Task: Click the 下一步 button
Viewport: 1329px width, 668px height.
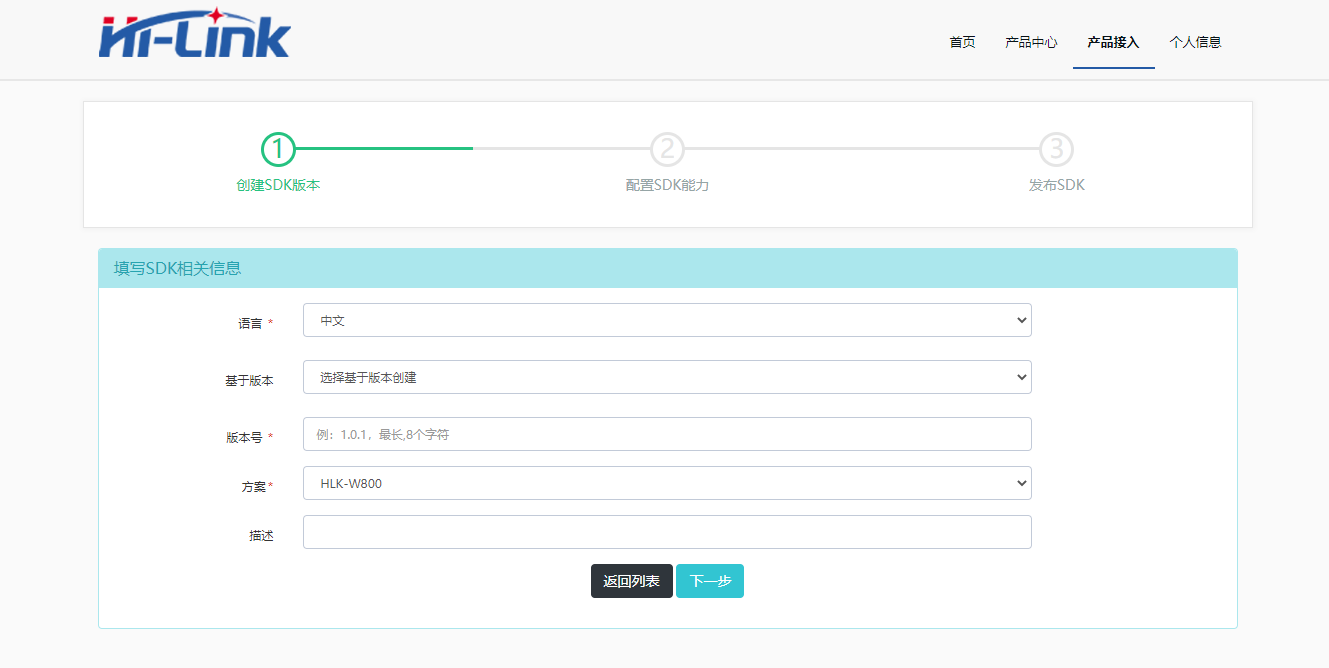Action: 709,581
